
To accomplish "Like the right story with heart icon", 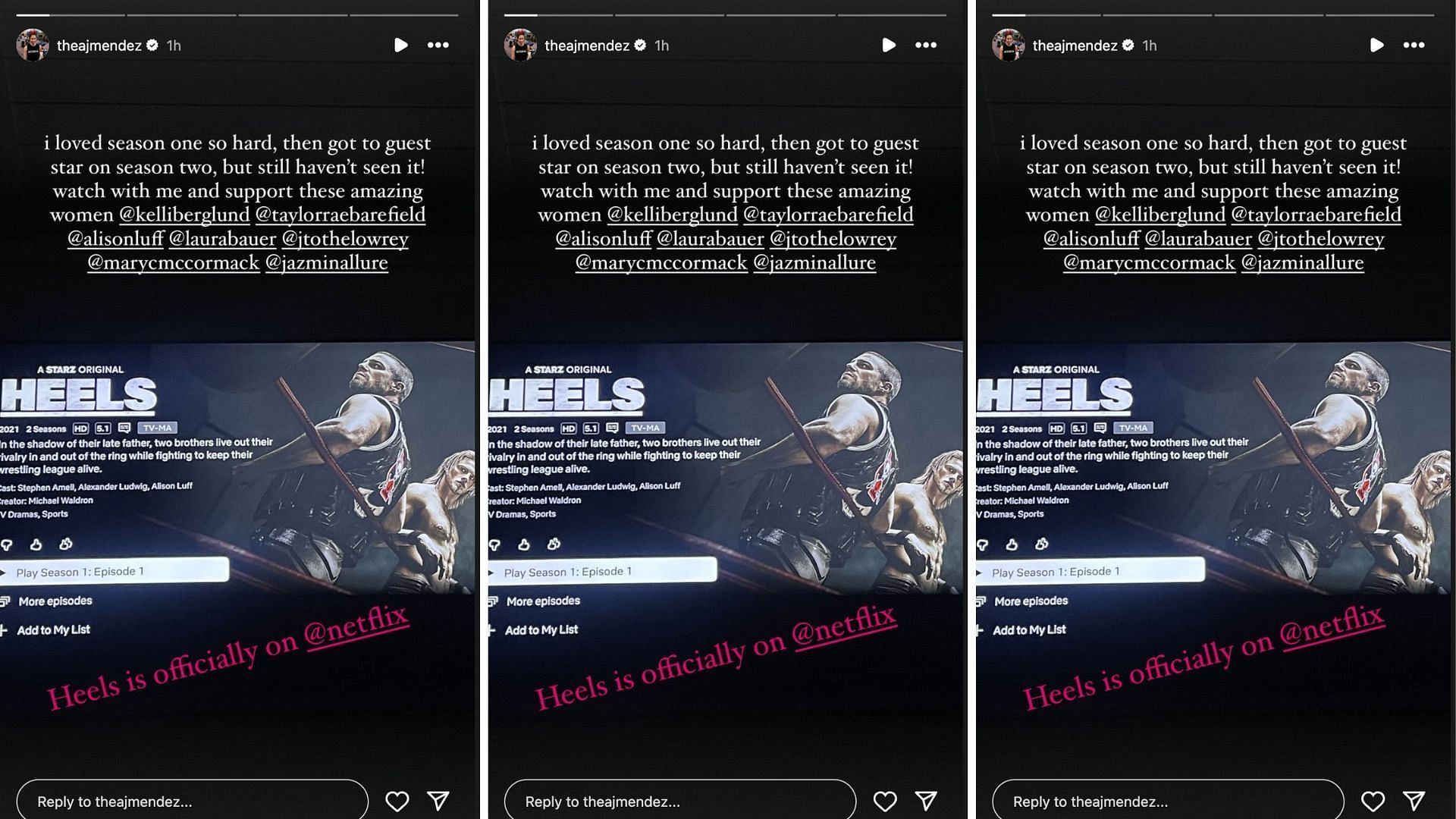I will pos(1373,801).
